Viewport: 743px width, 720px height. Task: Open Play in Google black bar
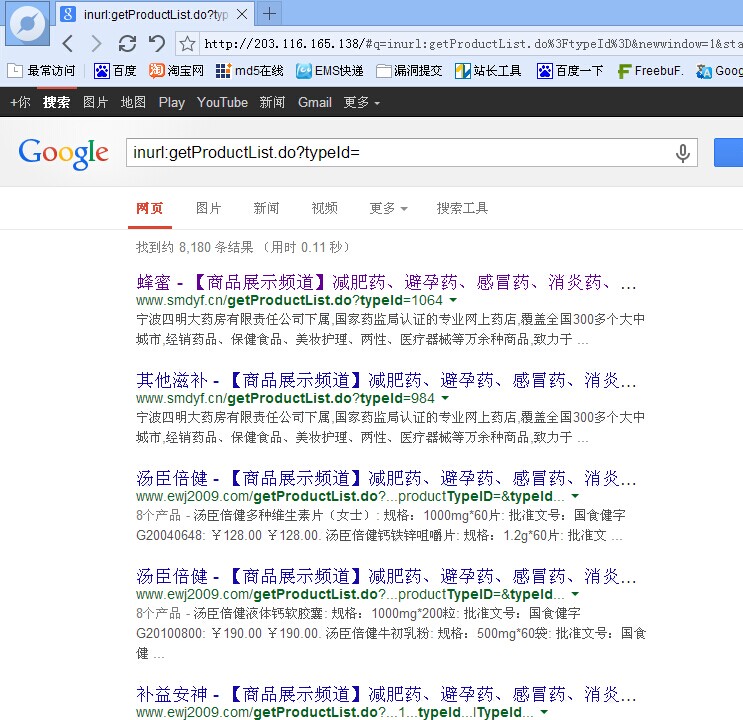point(172,102)
